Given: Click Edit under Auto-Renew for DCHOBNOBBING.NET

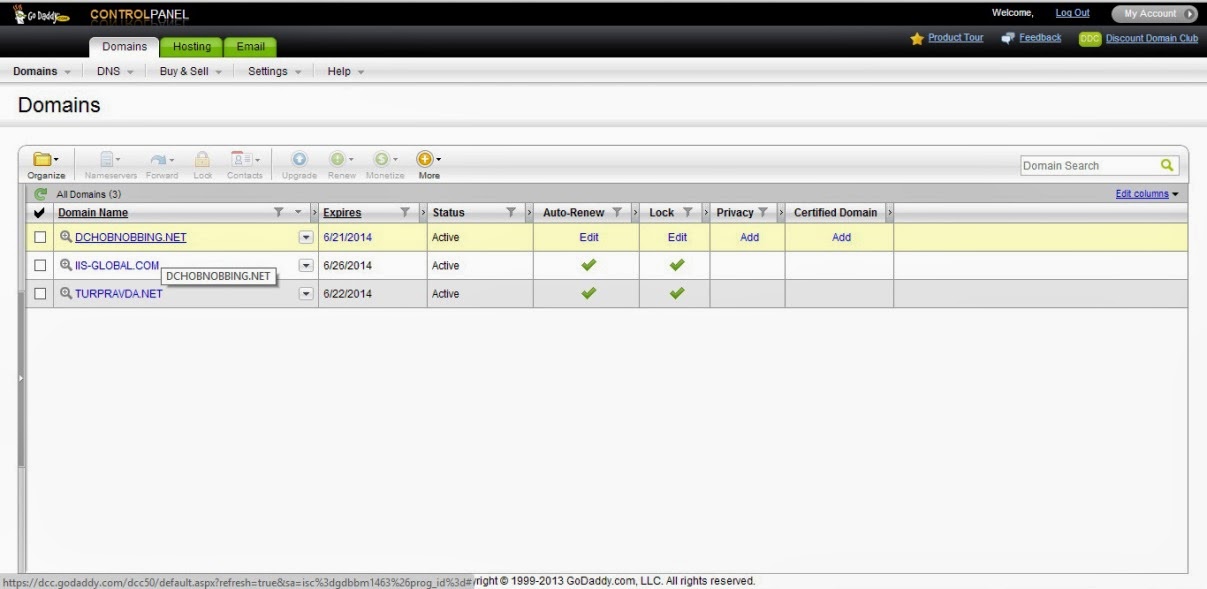Looking at the screenshot, I should (589, 238).
